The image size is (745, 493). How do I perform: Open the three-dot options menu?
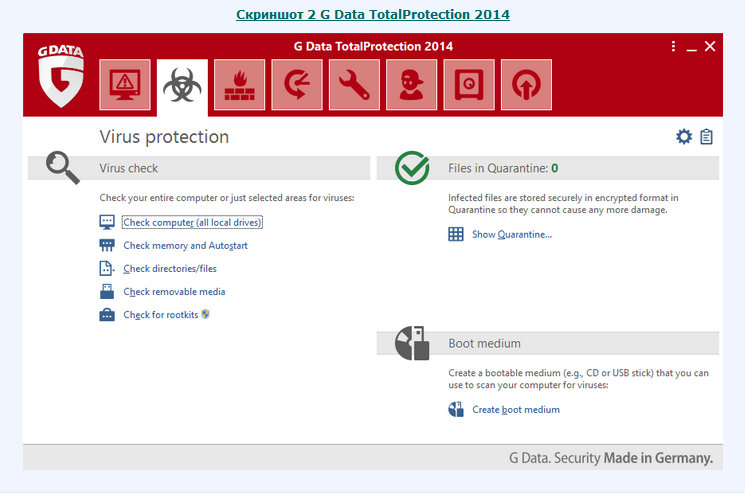673,46
